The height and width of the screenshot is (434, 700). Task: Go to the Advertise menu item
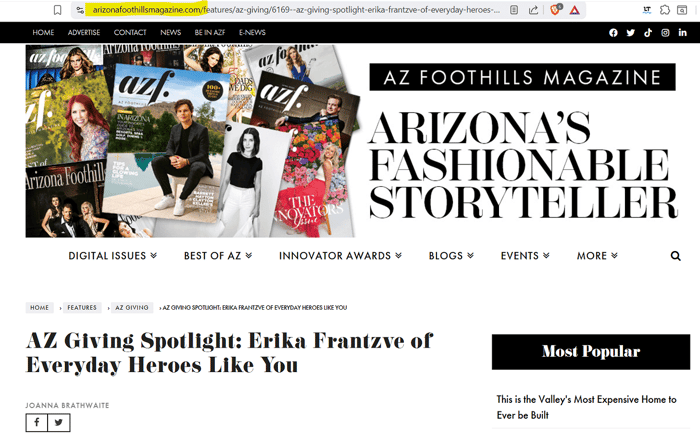pyautogui.click(x=84, y=33)
